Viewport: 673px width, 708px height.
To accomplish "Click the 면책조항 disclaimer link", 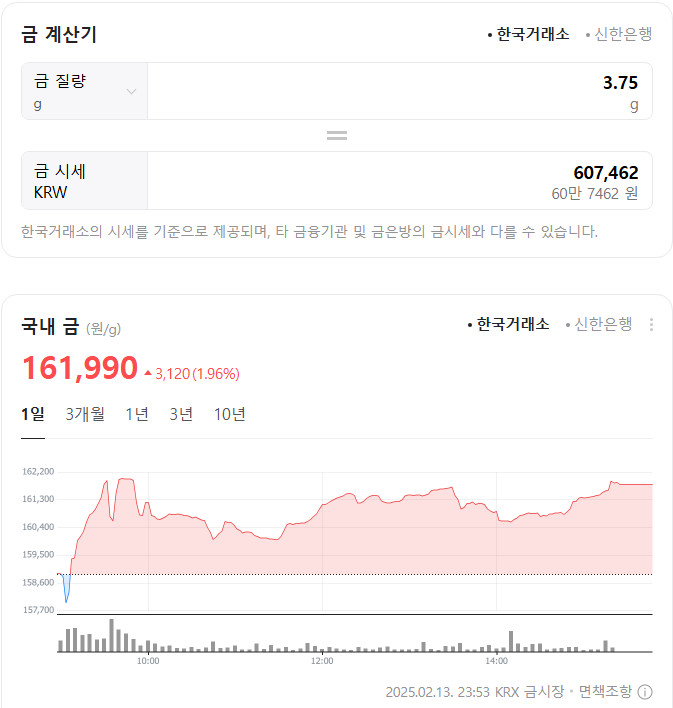I will coord(605,691).
